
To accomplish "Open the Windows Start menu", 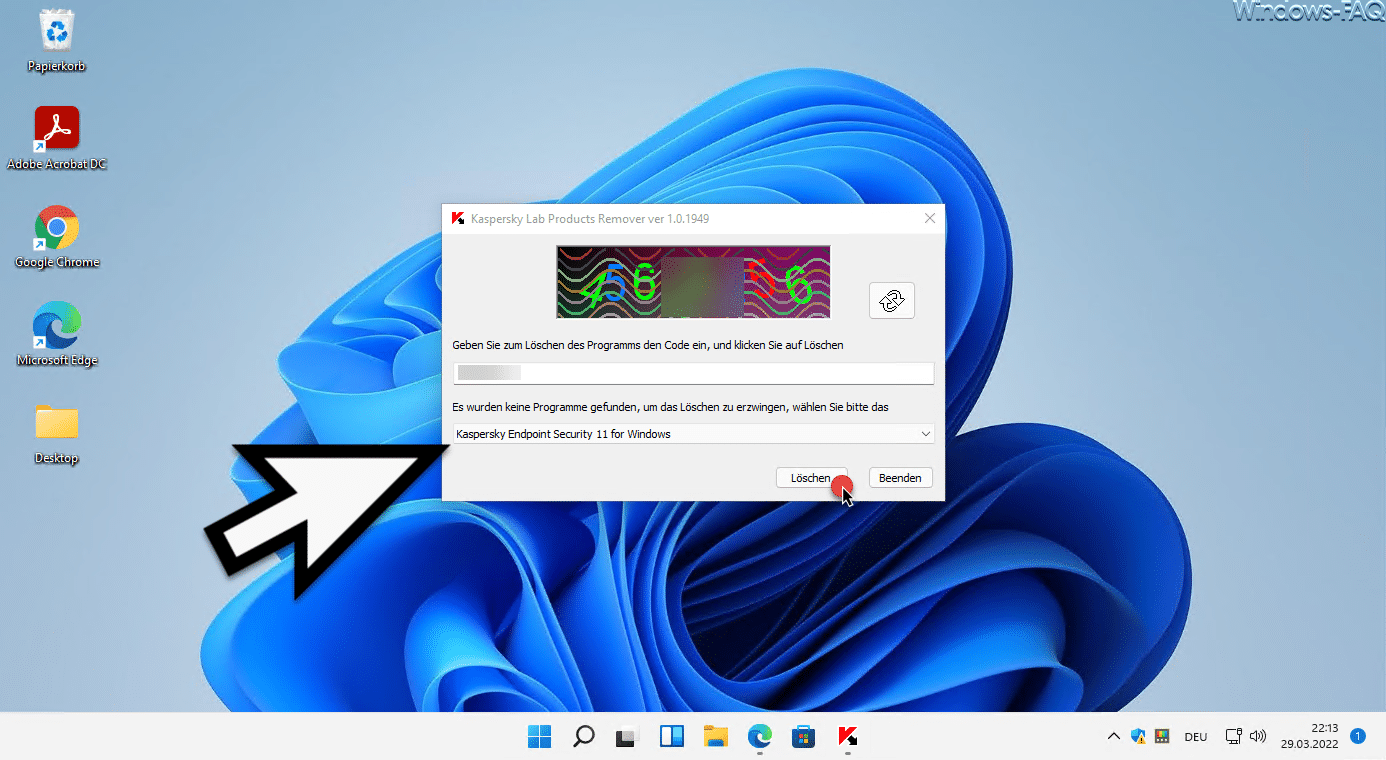I will coord(539,737).
